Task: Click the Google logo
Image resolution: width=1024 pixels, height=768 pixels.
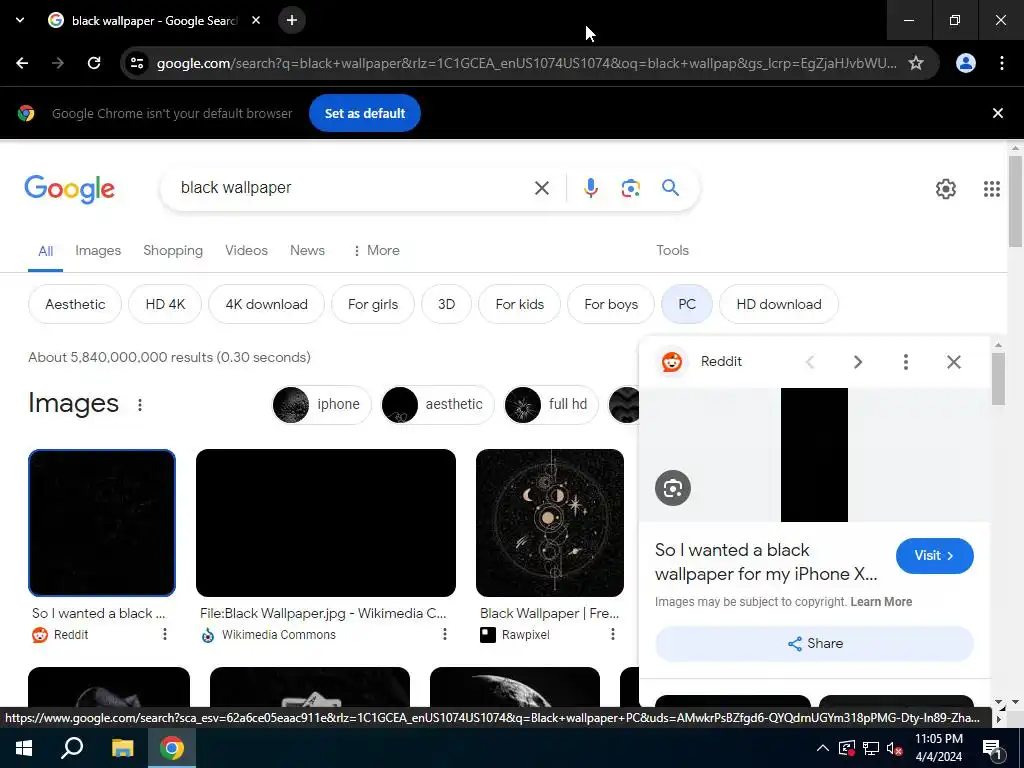Action: tap(69, 189)
